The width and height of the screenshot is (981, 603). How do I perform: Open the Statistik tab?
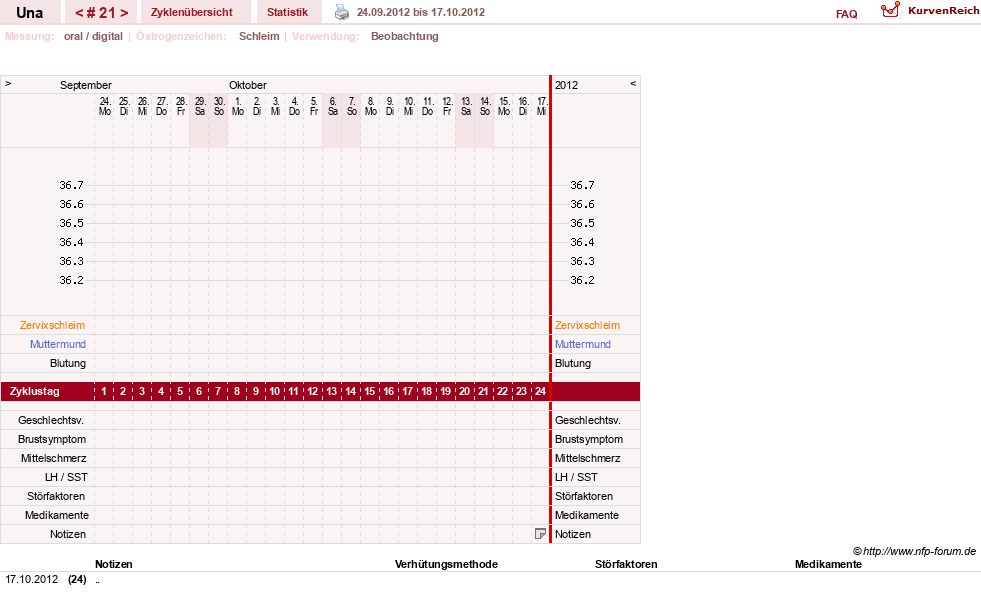(x=287, y=12)
